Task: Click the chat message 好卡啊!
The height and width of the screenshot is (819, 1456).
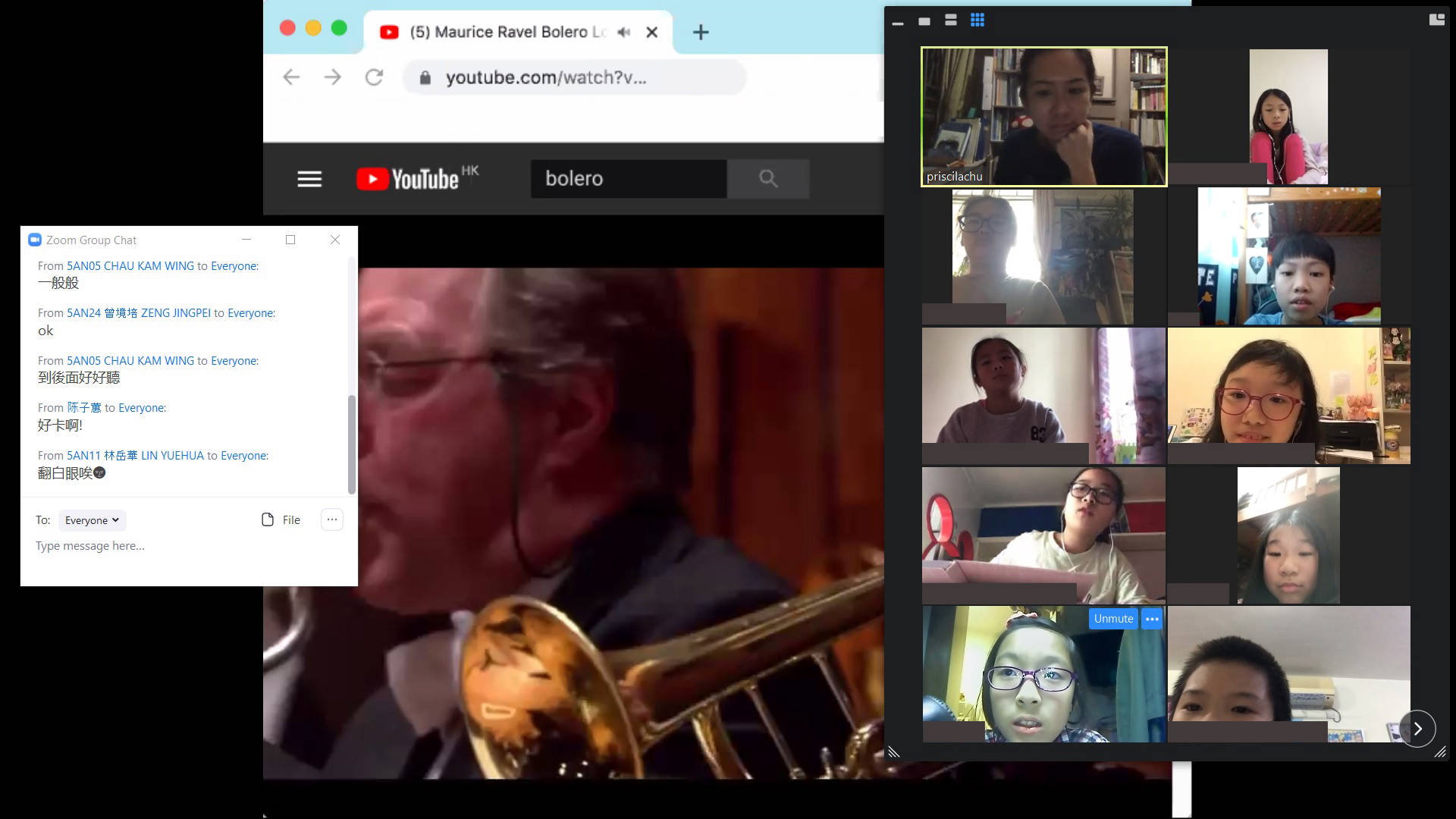Action: (60, 425)
